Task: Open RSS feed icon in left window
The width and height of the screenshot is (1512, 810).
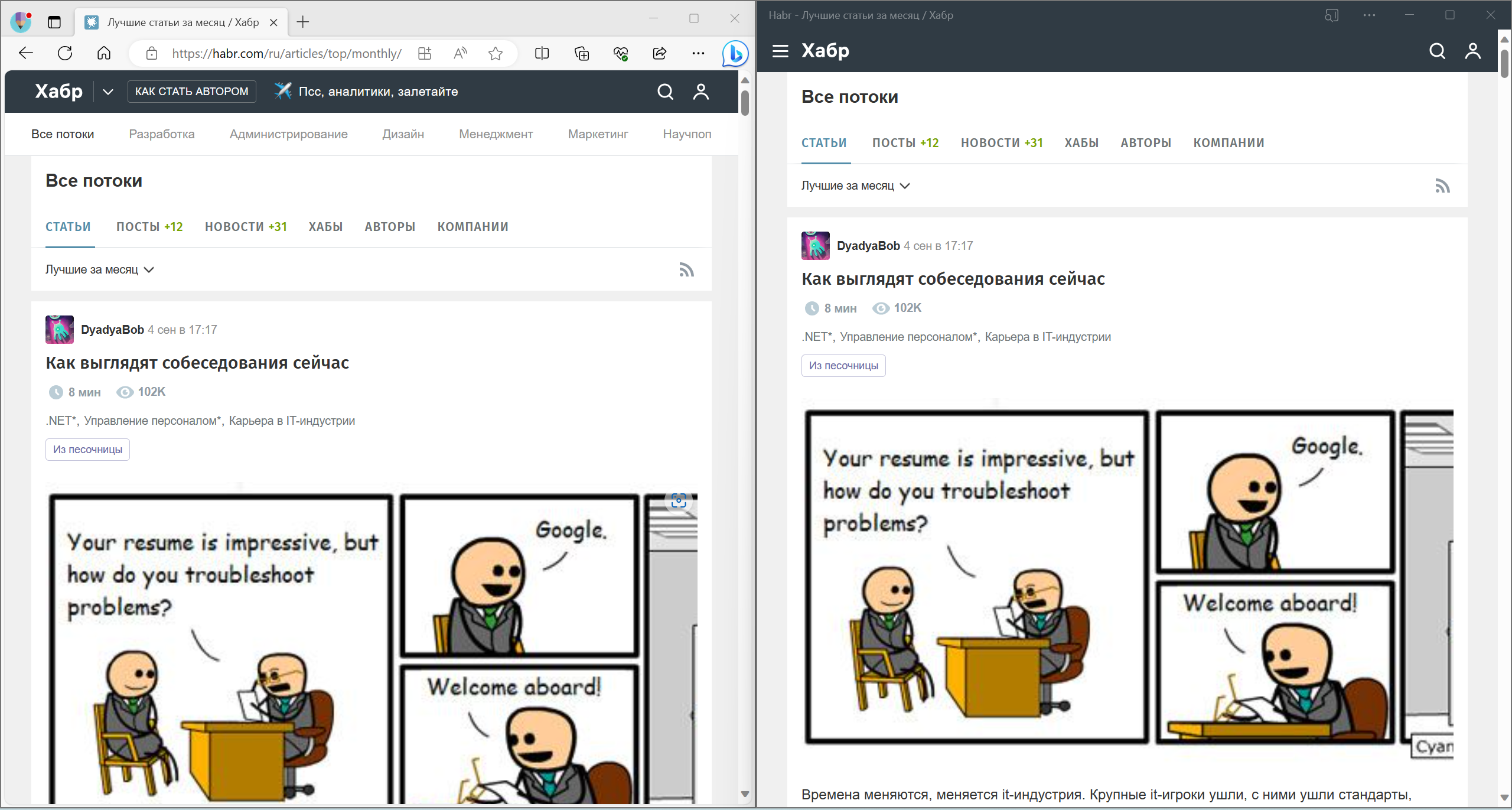Action: (686, 270)
